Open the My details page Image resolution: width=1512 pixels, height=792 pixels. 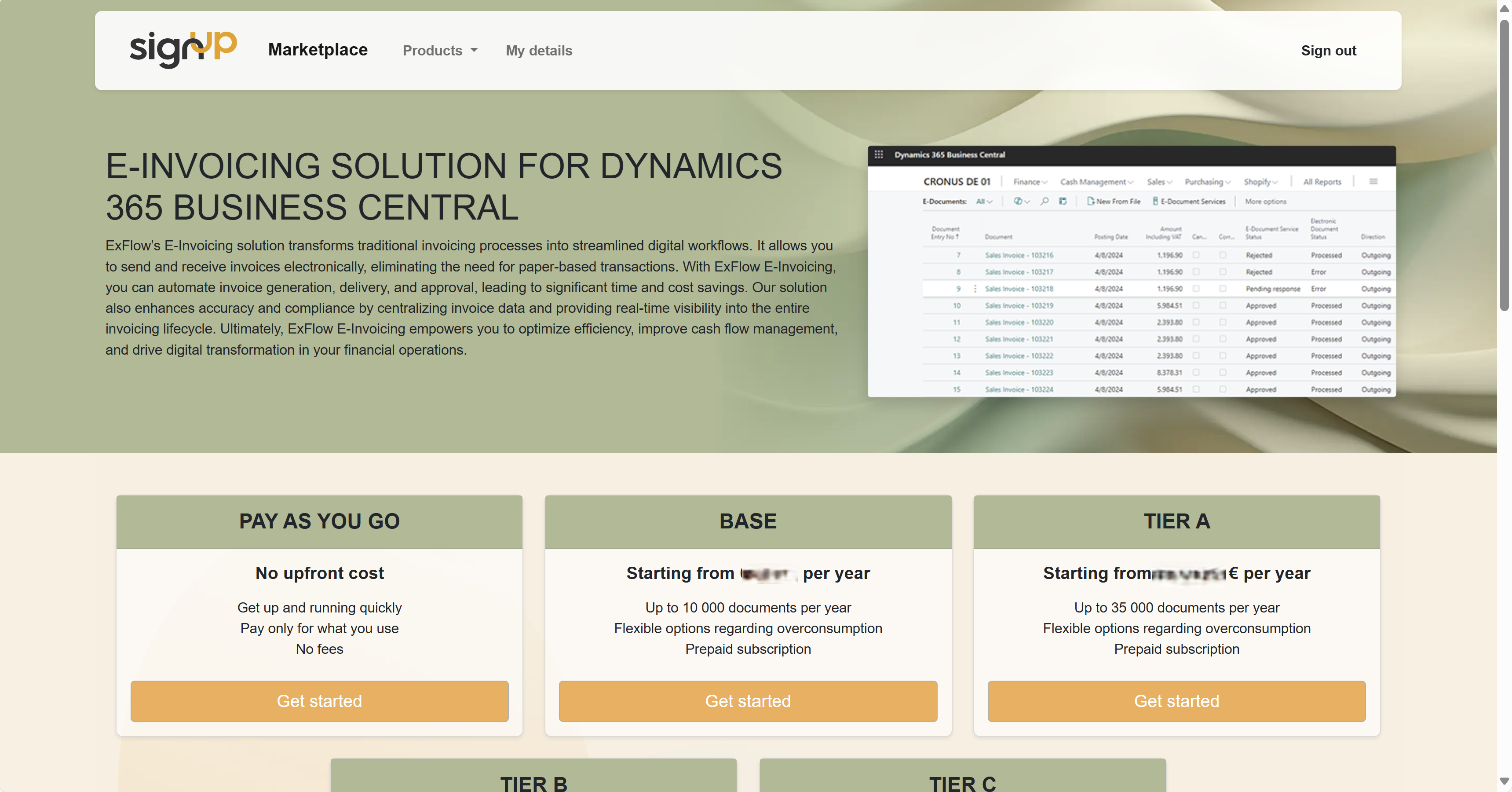click(538, 51)
